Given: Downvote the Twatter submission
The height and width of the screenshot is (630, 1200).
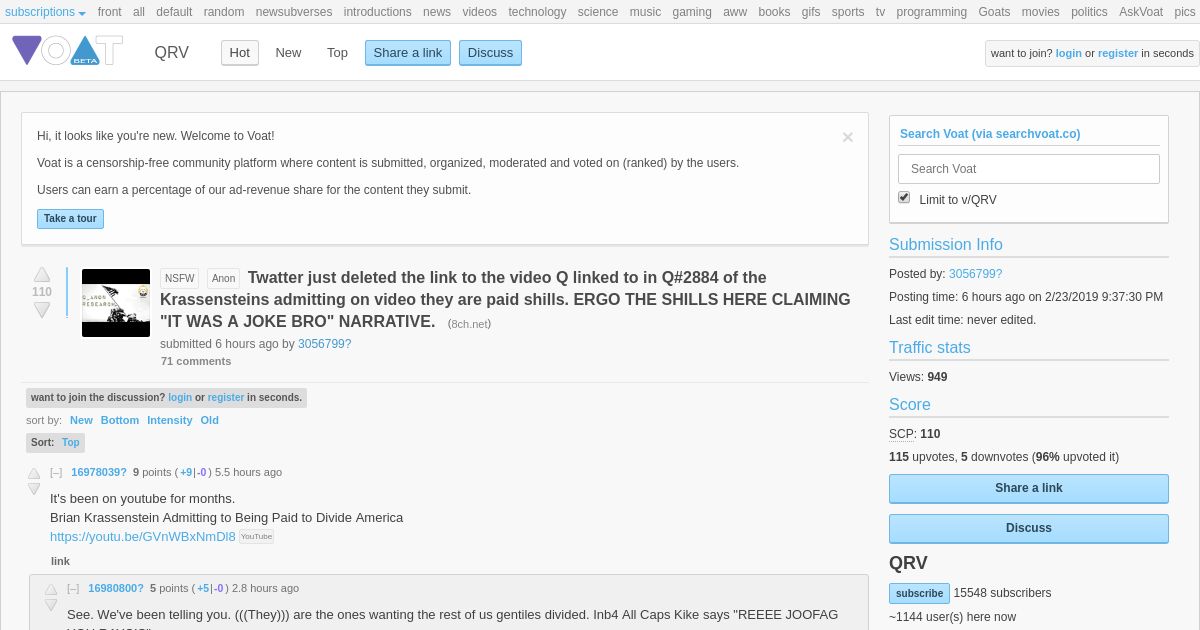Looking at the screenshot, I should pos(42,310).
